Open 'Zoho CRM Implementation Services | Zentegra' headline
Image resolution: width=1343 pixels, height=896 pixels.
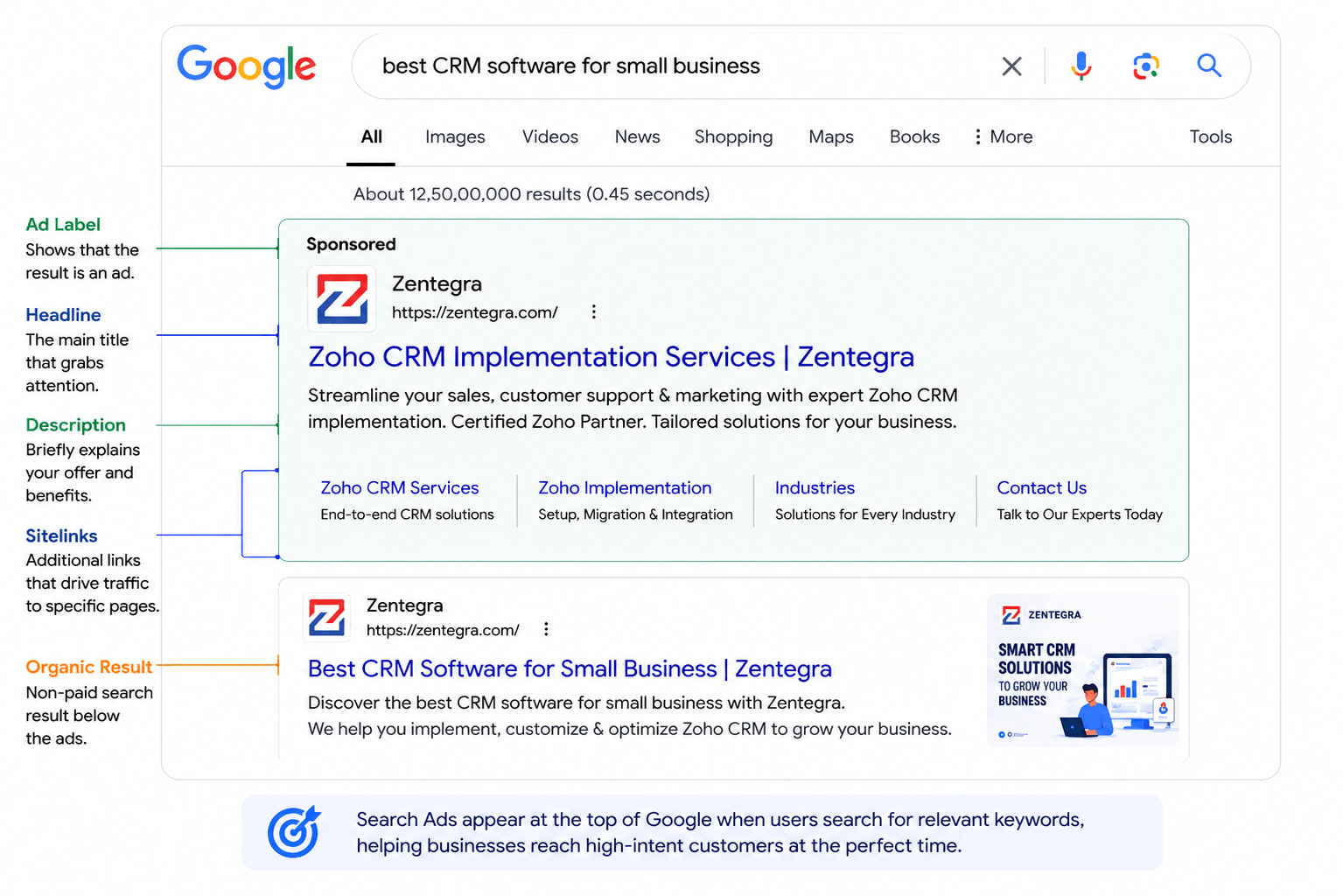[611, 357]
